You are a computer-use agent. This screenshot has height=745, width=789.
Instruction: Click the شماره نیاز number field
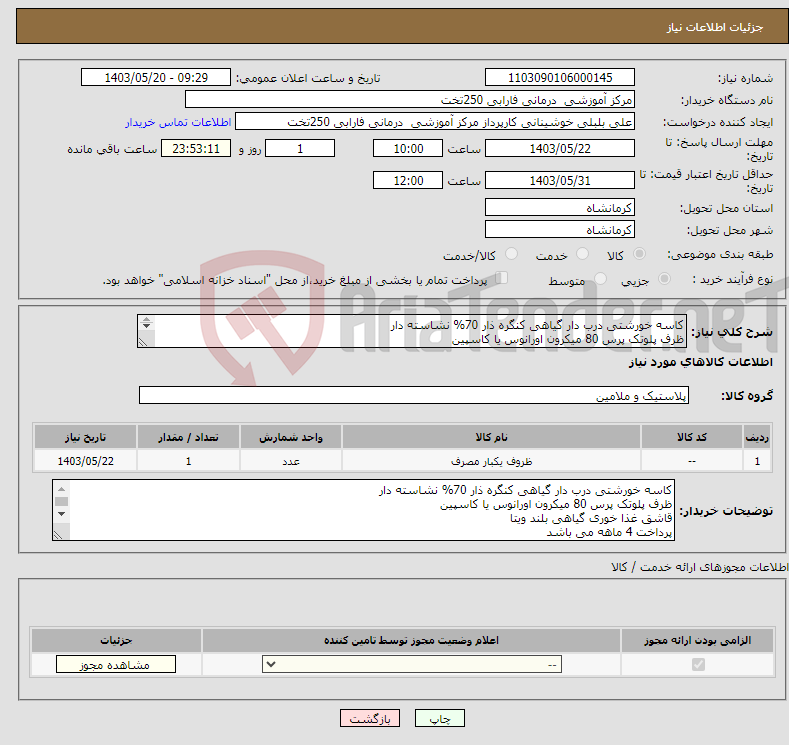560,77
